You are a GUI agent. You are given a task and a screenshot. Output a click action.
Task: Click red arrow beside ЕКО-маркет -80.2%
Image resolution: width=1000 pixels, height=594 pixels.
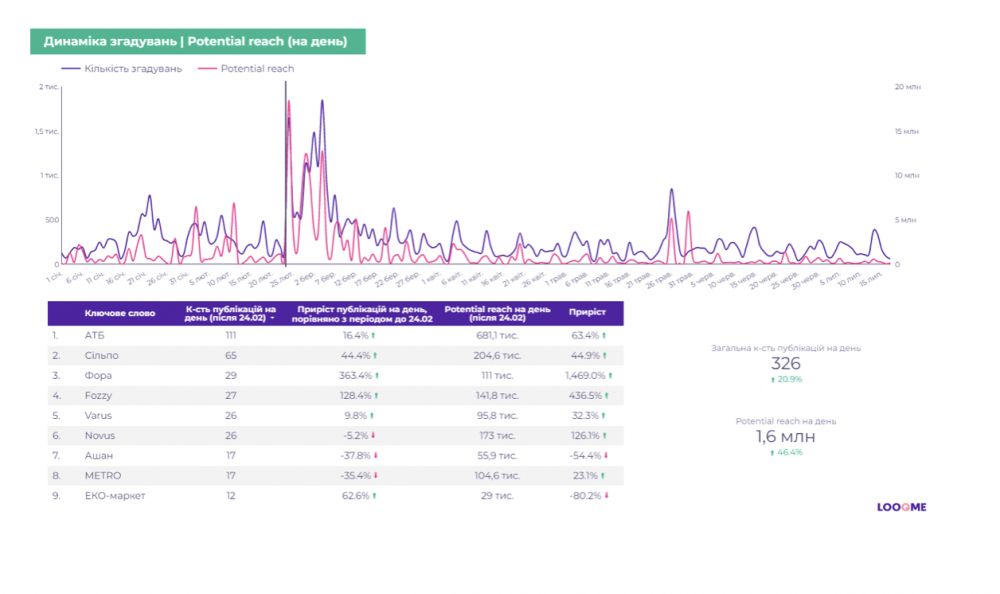pyautogui.click(x=606, y=495)
